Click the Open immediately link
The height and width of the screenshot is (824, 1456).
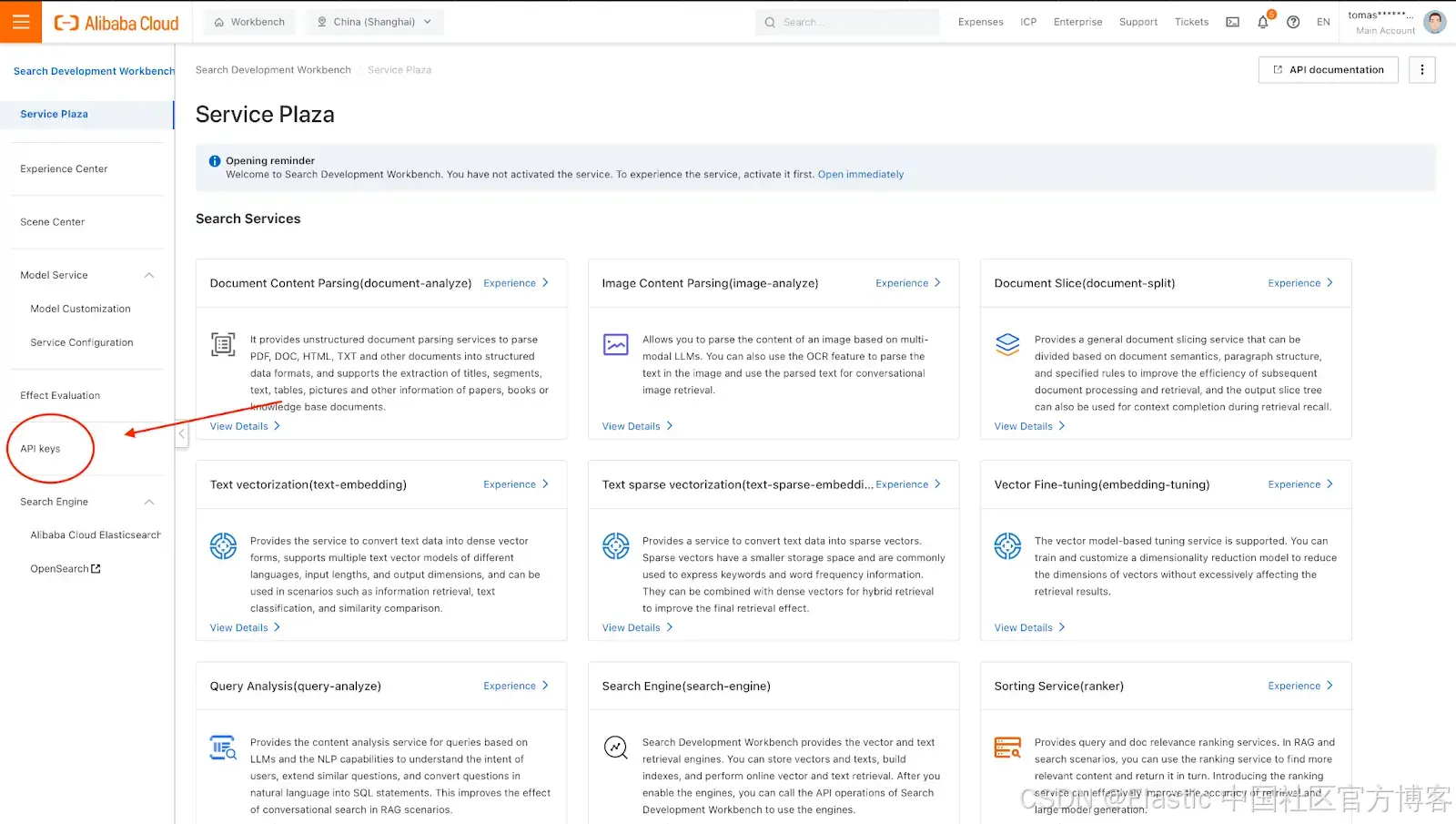click(x=861, y=175)
